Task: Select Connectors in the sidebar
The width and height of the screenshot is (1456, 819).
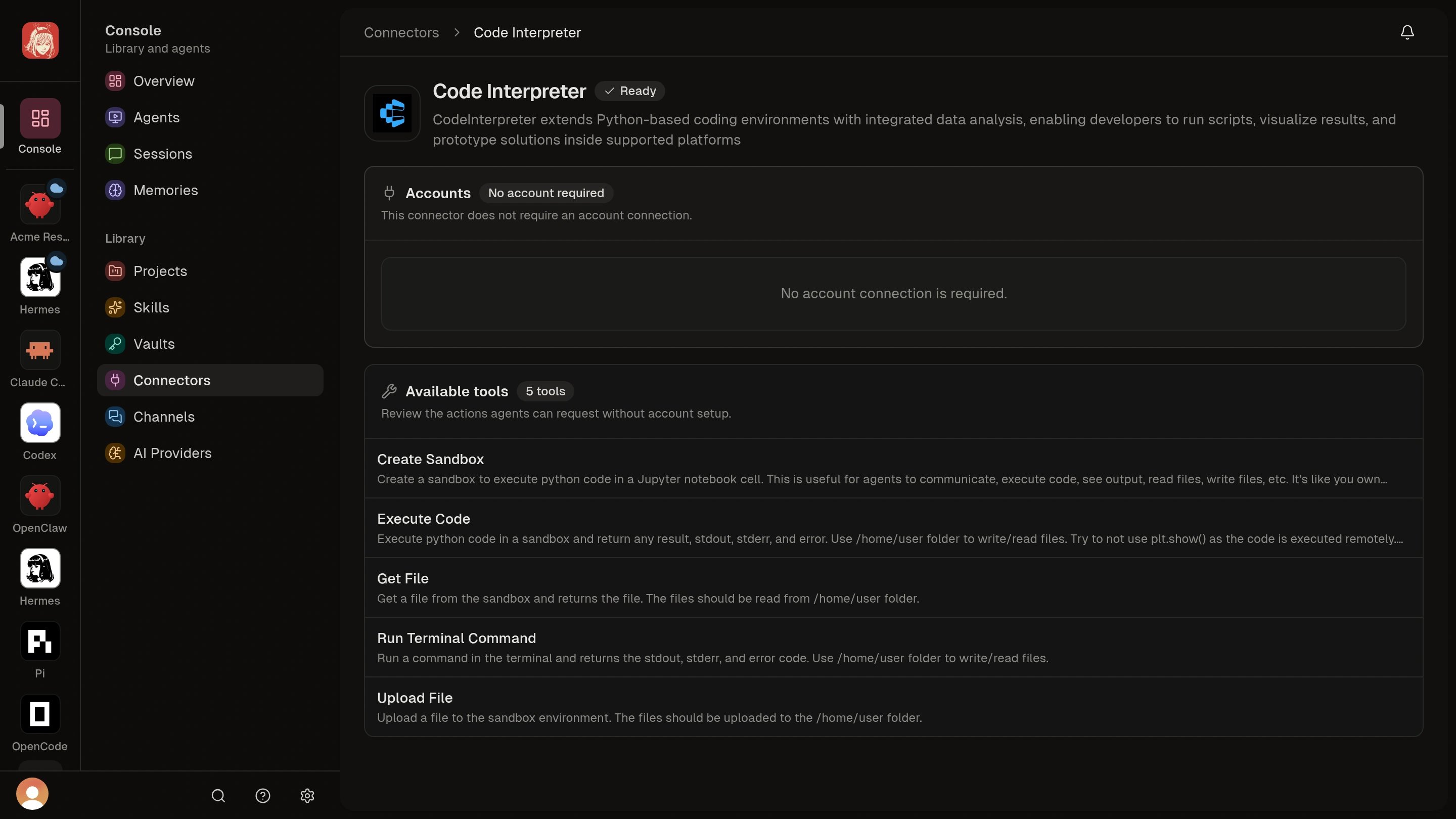Action: pos(210,380)
